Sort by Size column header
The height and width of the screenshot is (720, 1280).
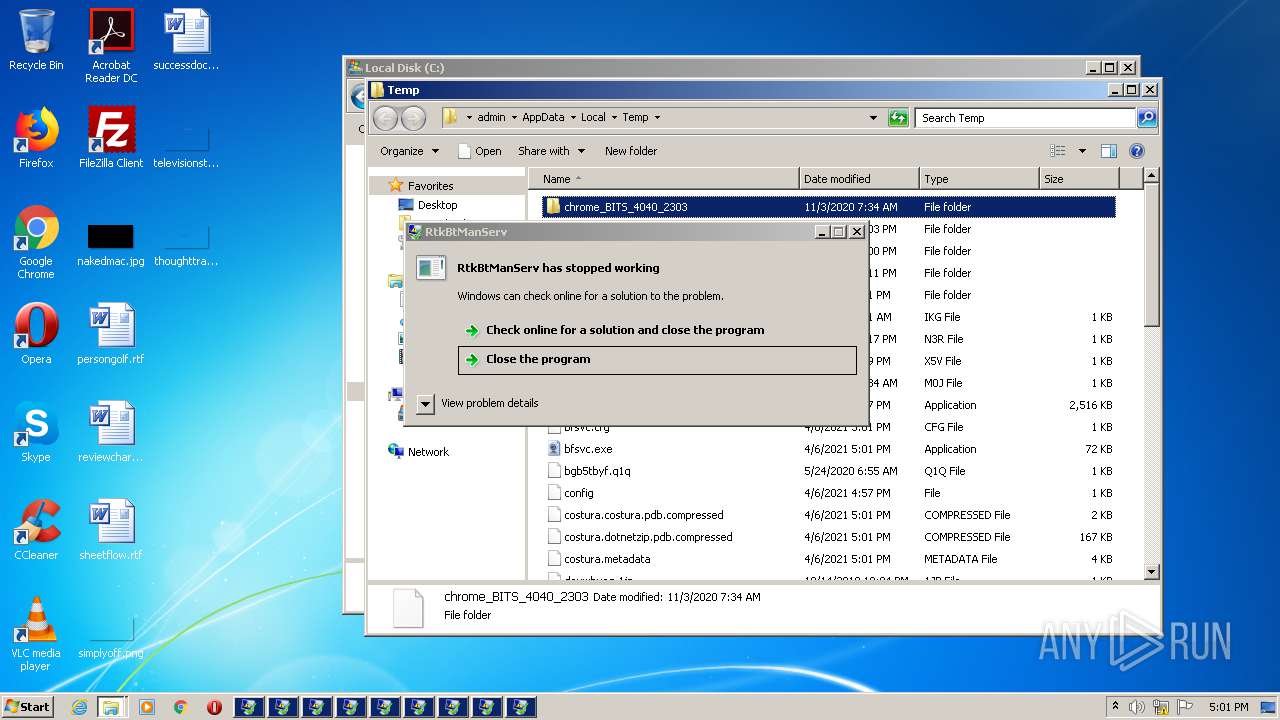(1078, 179)
